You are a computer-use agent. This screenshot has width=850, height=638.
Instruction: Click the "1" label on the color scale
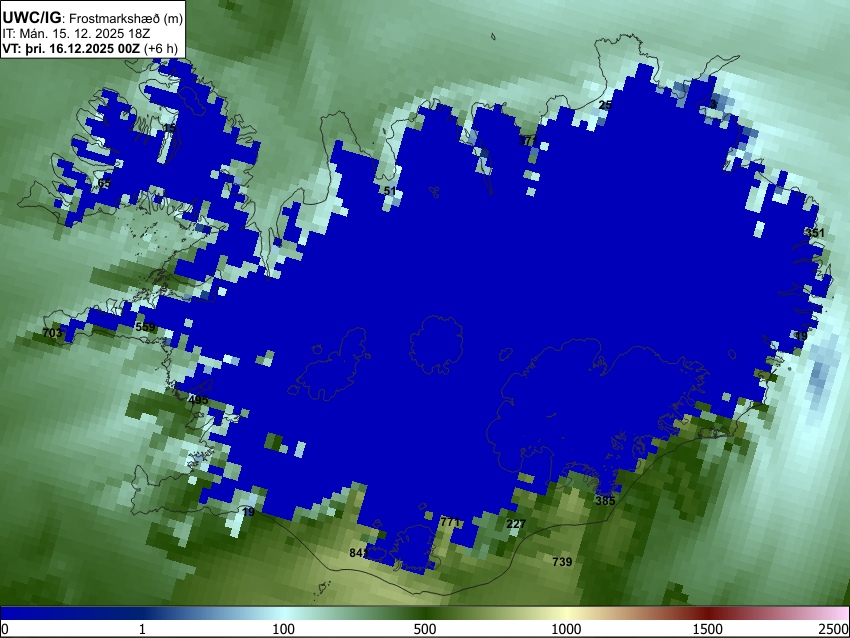pos(142,629)
